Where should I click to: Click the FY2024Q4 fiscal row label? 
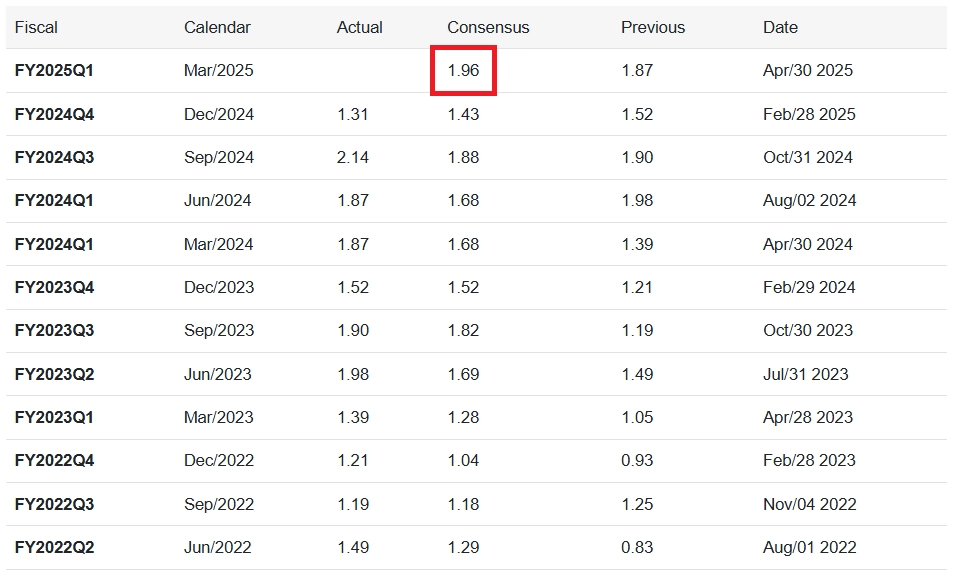tap(54, 114)
